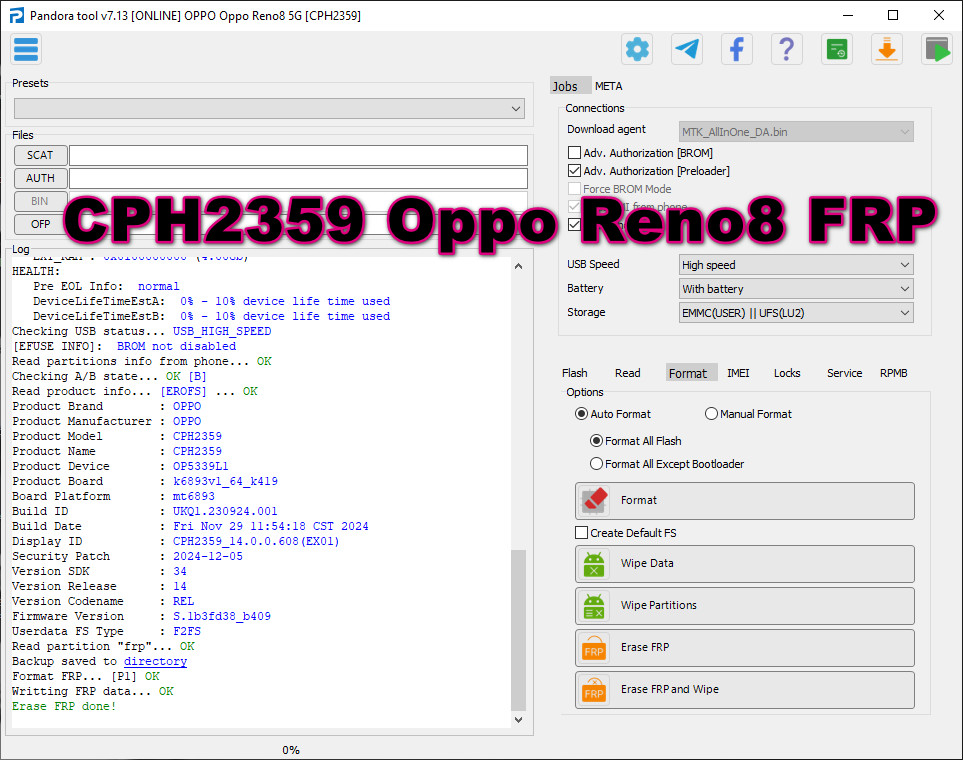The image size is (963, 760).
Task: Click the OFP file button
Action: (x=40, y=224)
